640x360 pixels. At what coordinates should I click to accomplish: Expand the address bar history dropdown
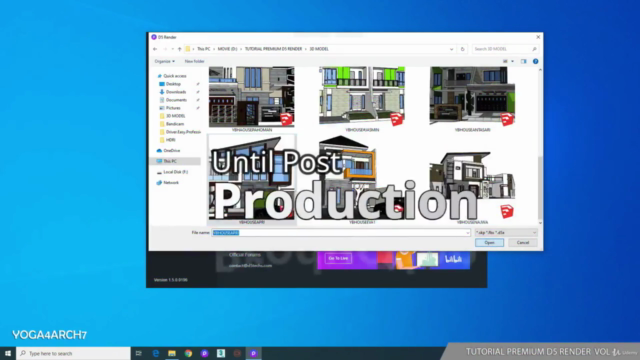click(451, 49)
